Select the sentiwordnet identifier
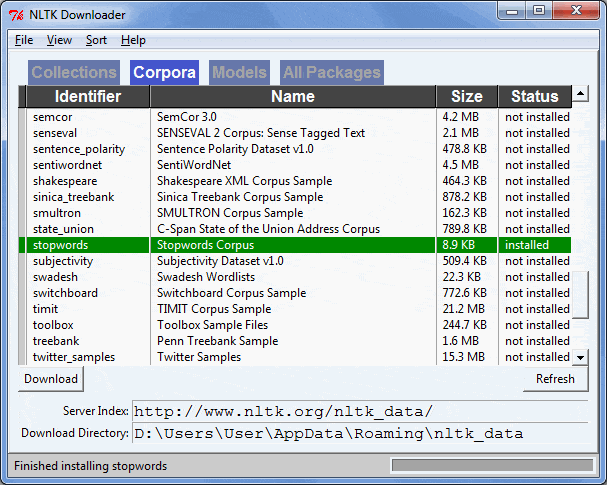The width and height of the screenshot is (607, 485). 67,165
